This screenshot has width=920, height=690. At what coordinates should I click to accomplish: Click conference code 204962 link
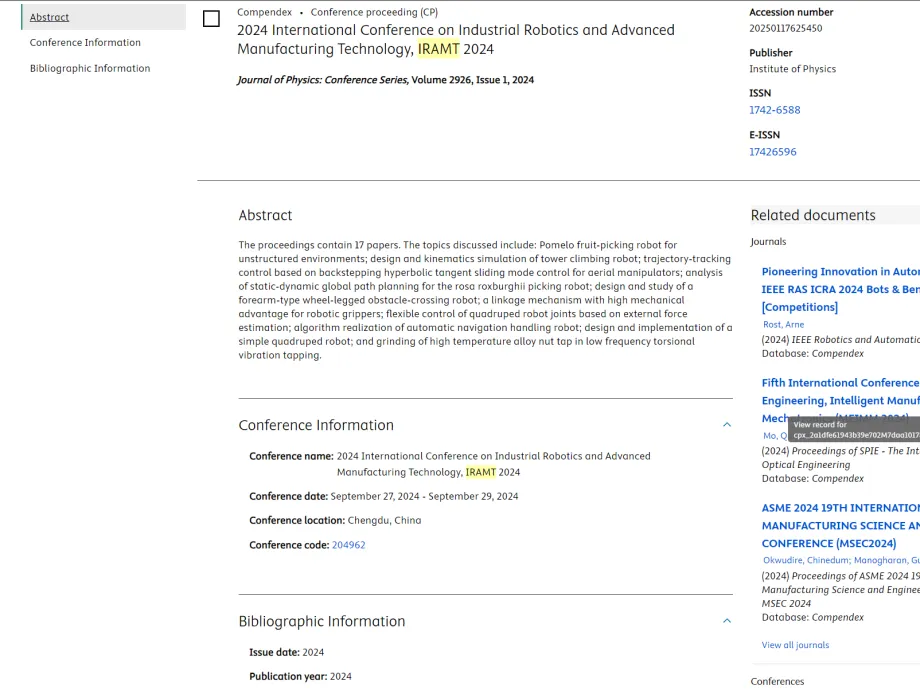348,546
